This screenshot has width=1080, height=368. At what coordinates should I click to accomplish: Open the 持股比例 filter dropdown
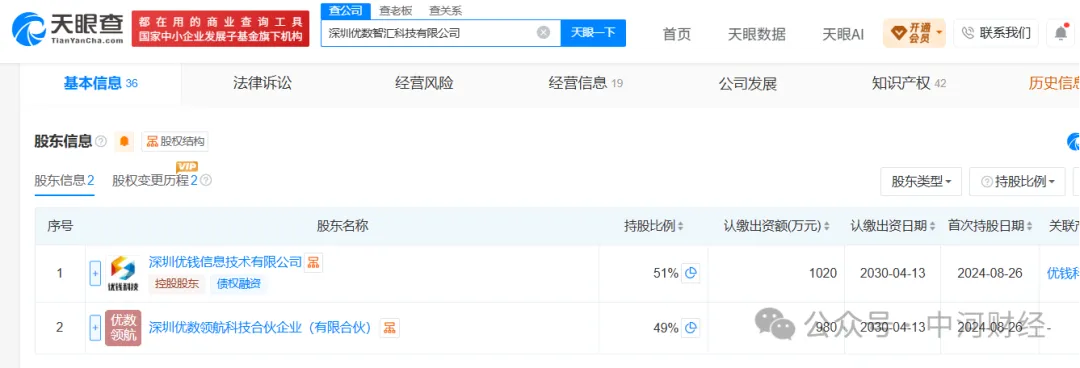(x=1017, y=181)
